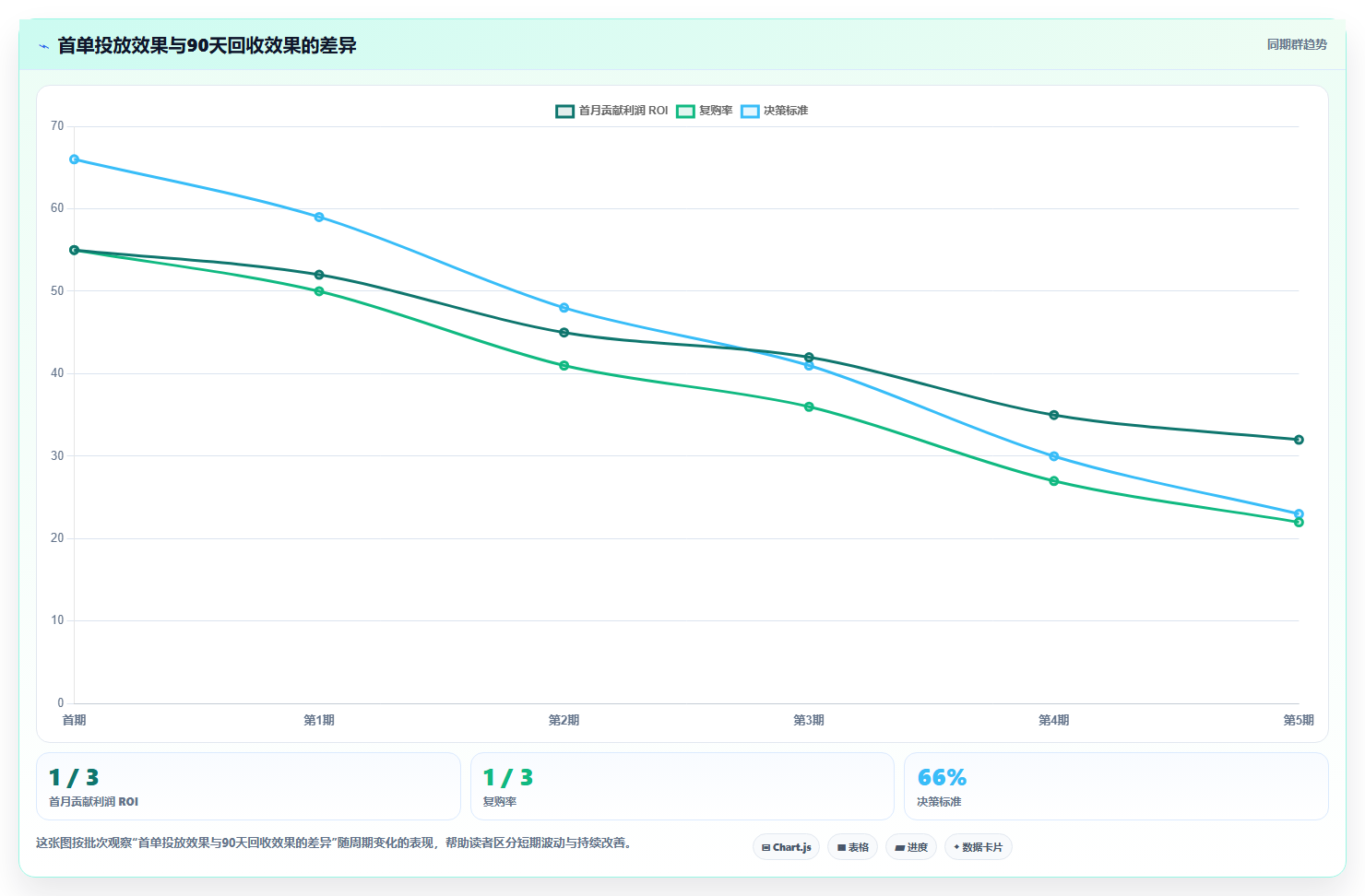This screenshot has width=1365, height=896.
Task: Open the 1 / 3 首月贡献利润 ROI stat card
Action: click(248, 786)
